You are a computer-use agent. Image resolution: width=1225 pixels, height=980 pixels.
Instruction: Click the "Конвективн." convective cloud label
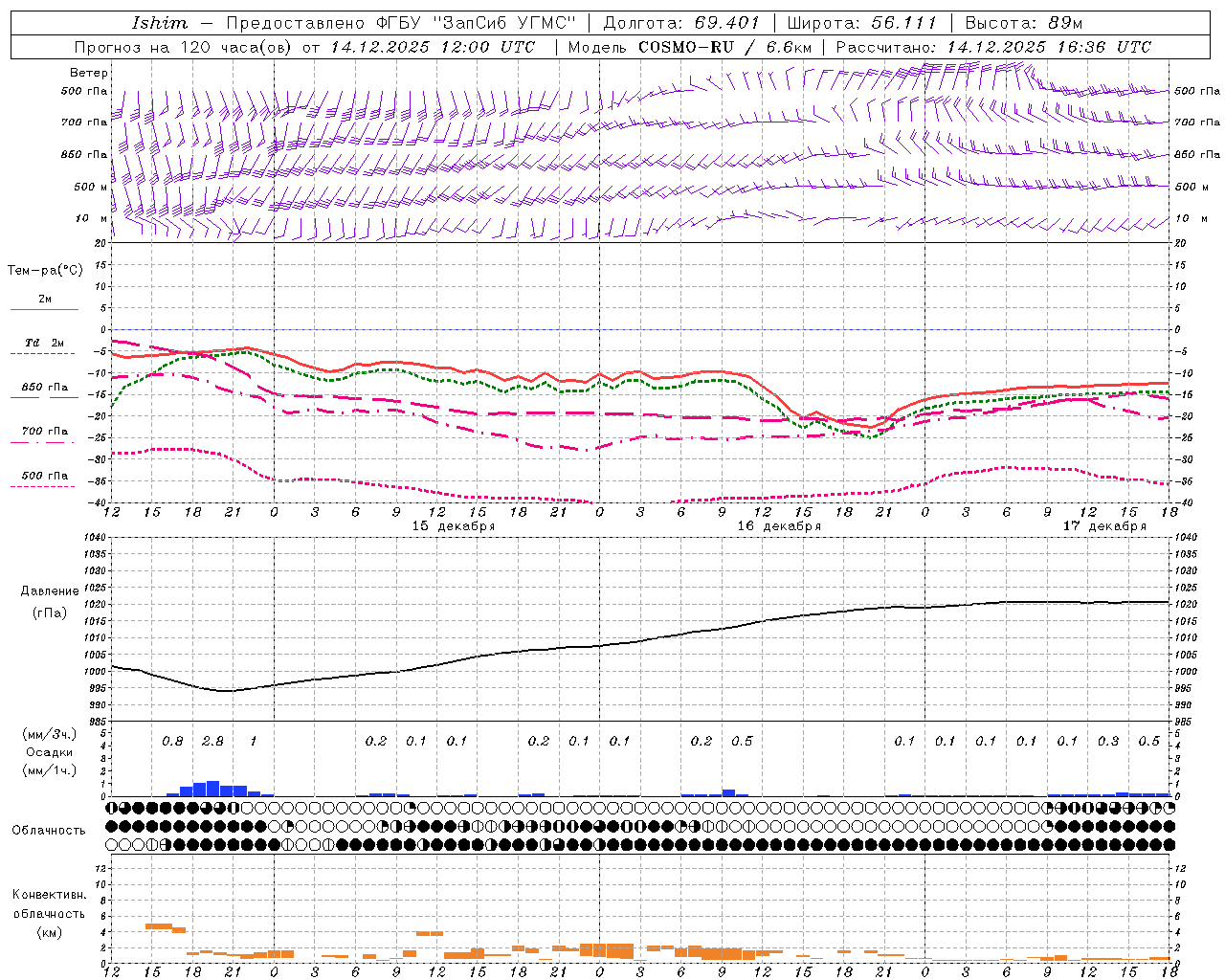[49, 895]
